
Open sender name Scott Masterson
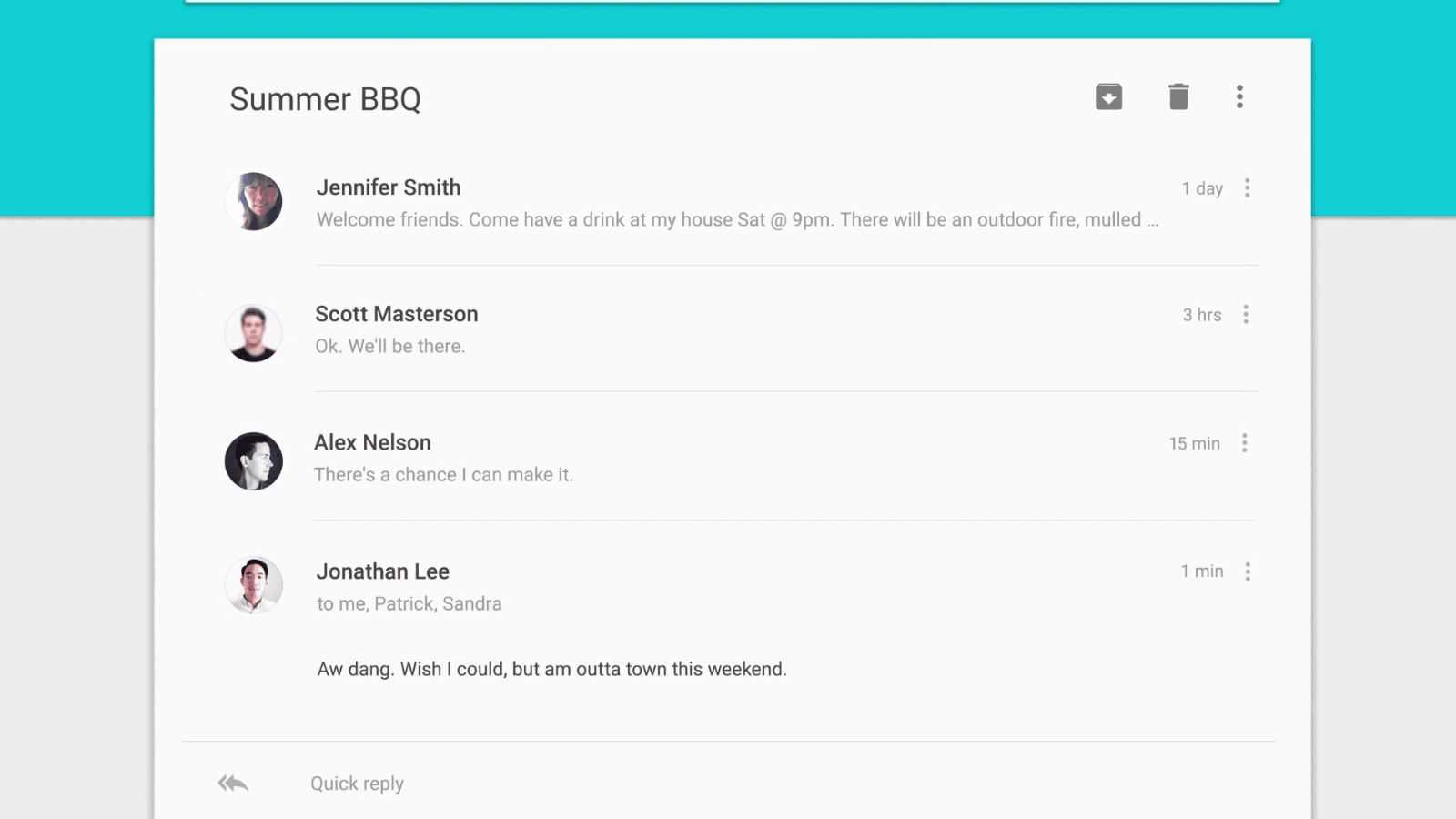[397, 314]
